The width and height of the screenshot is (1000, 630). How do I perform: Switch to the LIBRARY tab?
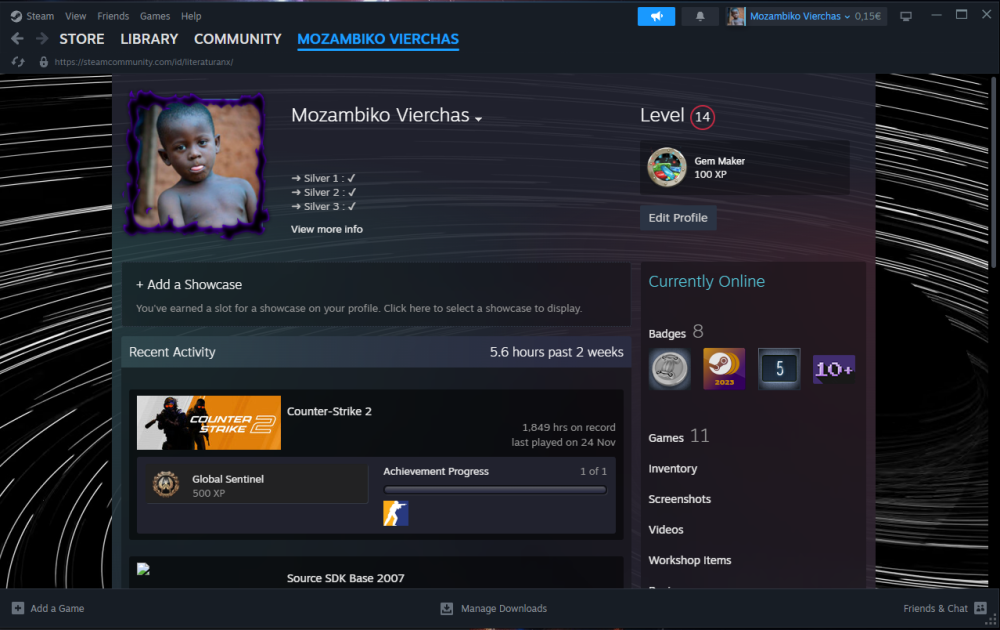pyautogui.click(x=149, y=39)
